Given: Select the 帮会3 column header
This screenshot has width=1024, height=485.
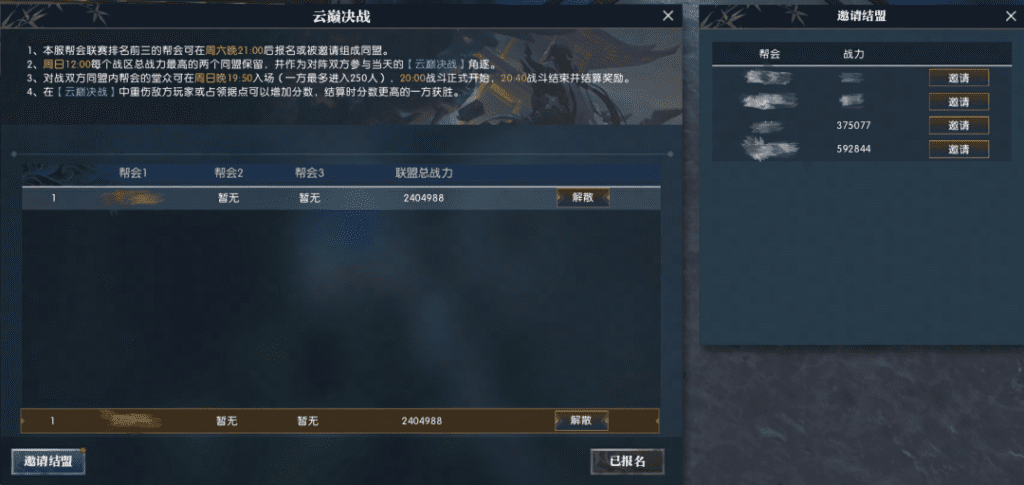Looking at the screenshot, I should [310, 173].
